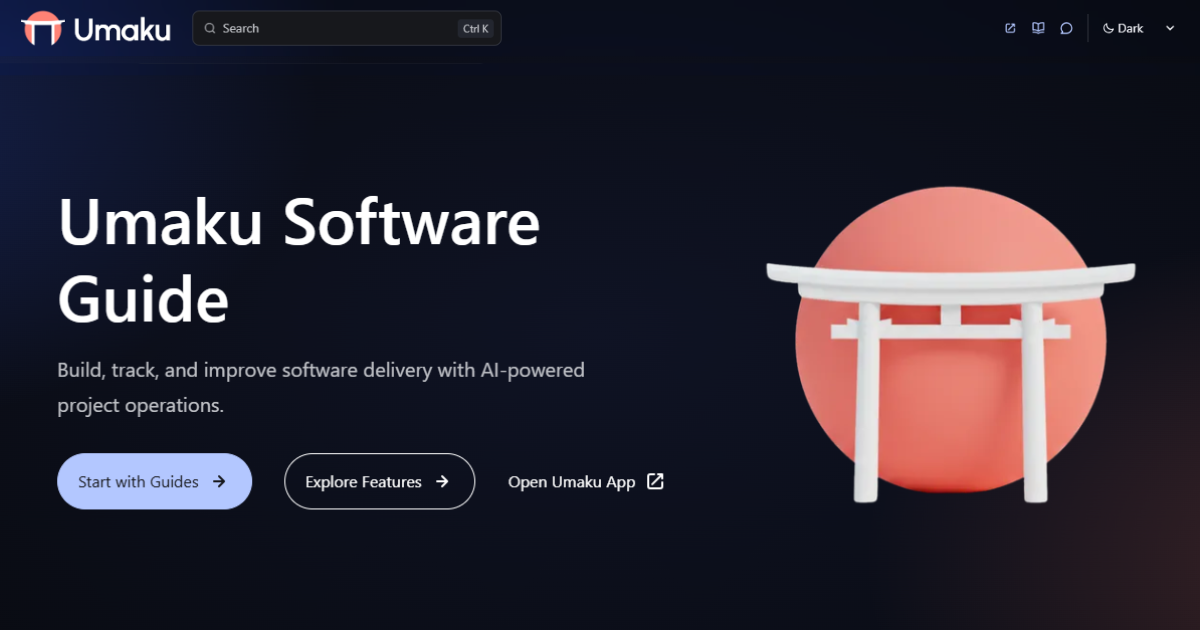Open the external link icon in the header
1200x630 pixels.
pos(1010,28)
